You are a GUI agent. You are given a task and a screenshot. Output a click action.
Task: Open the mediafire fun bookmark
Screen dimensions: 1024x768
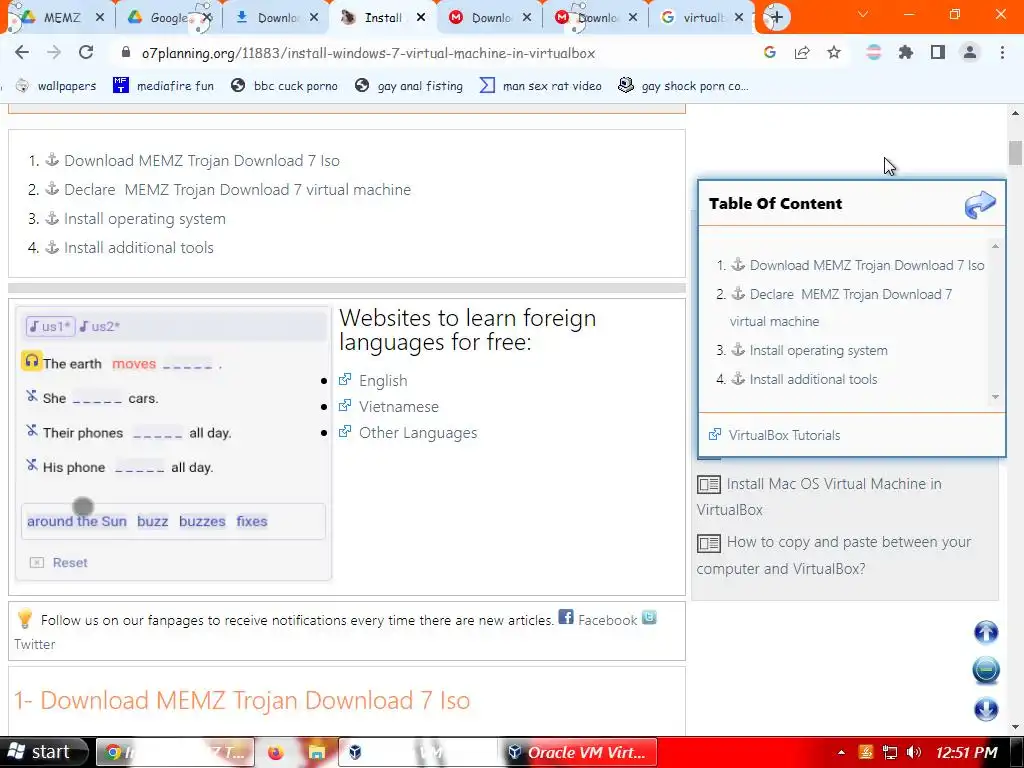pyautogui.click(x=163, y=86)
